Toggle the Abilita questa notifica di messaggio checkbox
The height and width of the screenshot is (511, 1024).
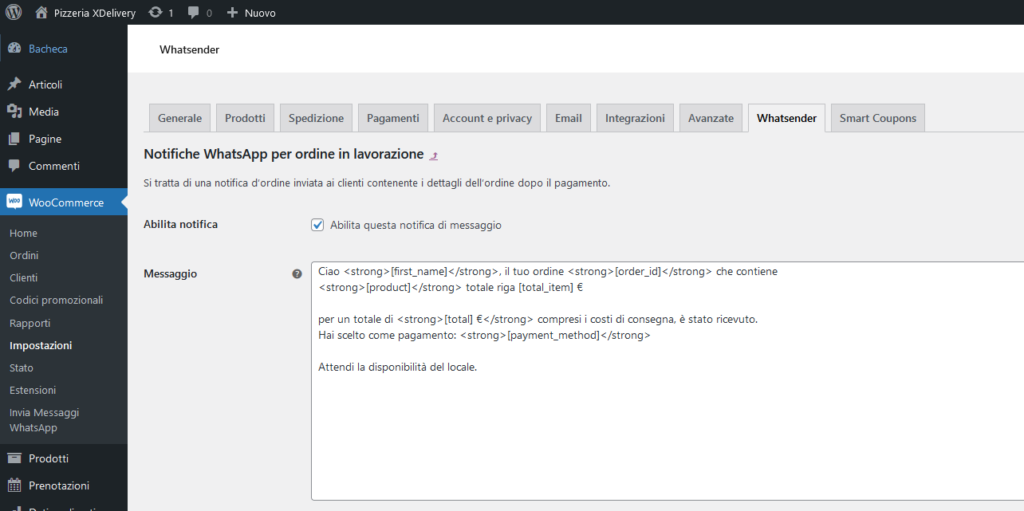pos(318,225)
